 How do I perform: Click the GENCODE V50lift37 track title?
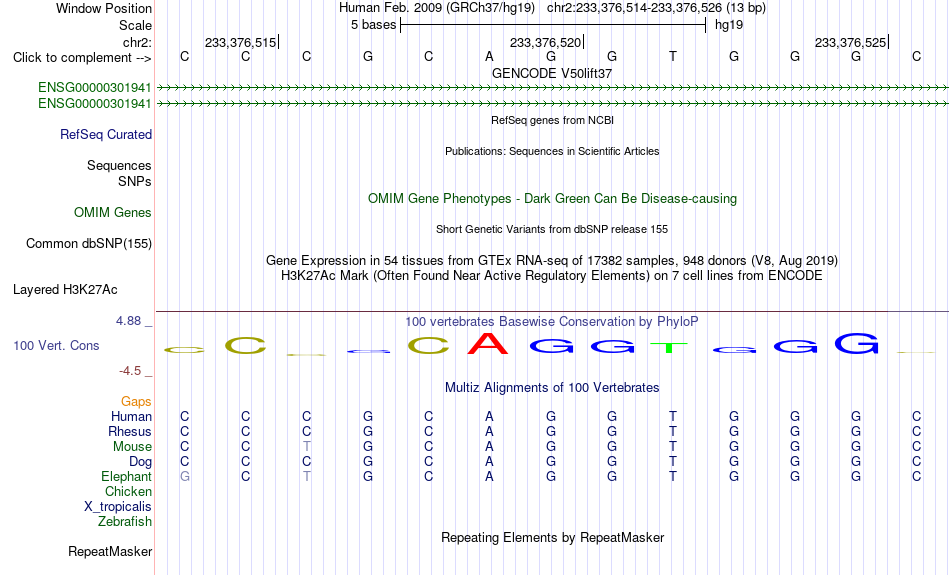(552, 73)
